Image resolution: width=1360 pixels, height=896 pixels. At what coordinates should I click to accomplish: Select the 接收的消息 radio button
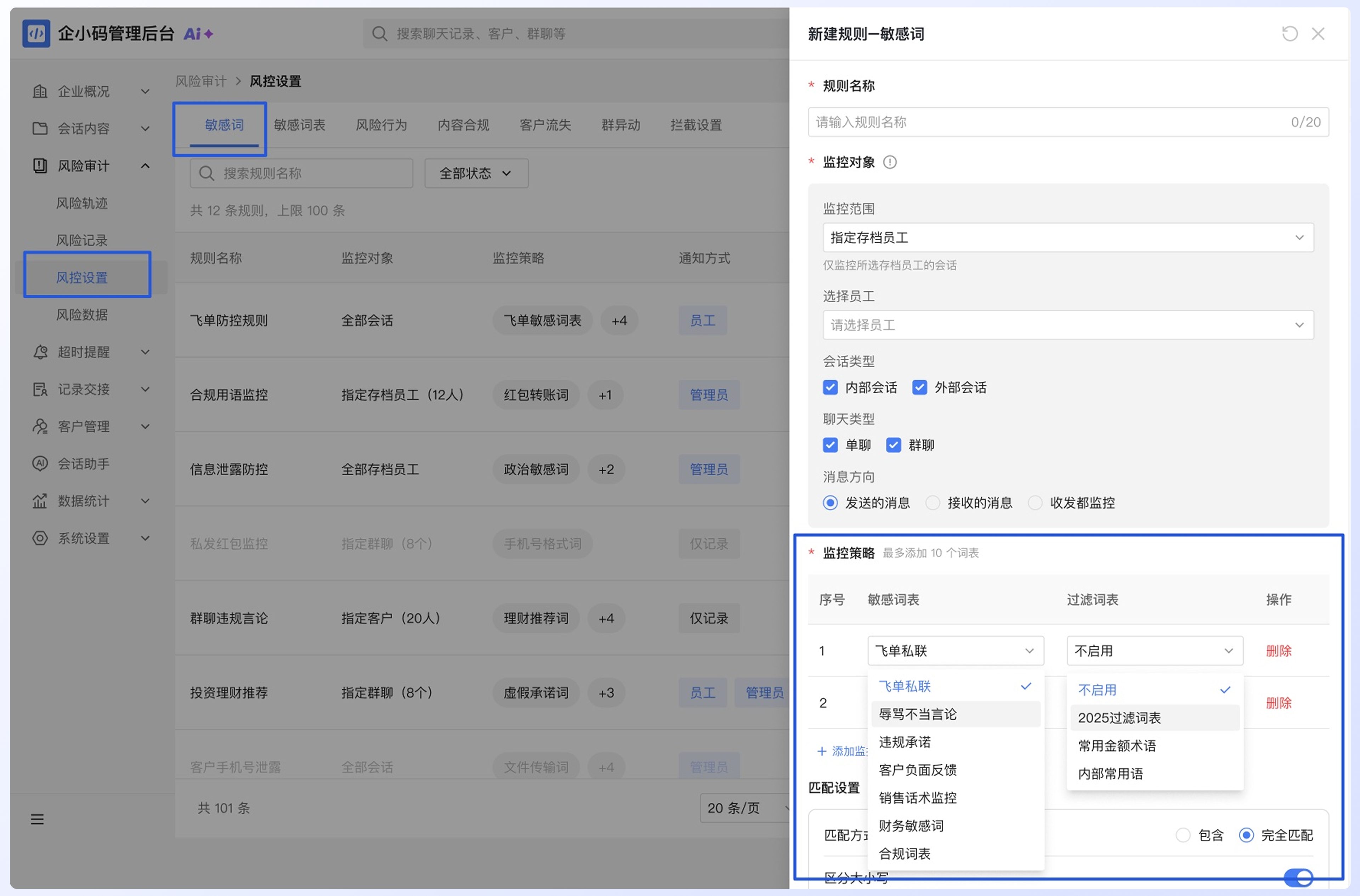933,503
